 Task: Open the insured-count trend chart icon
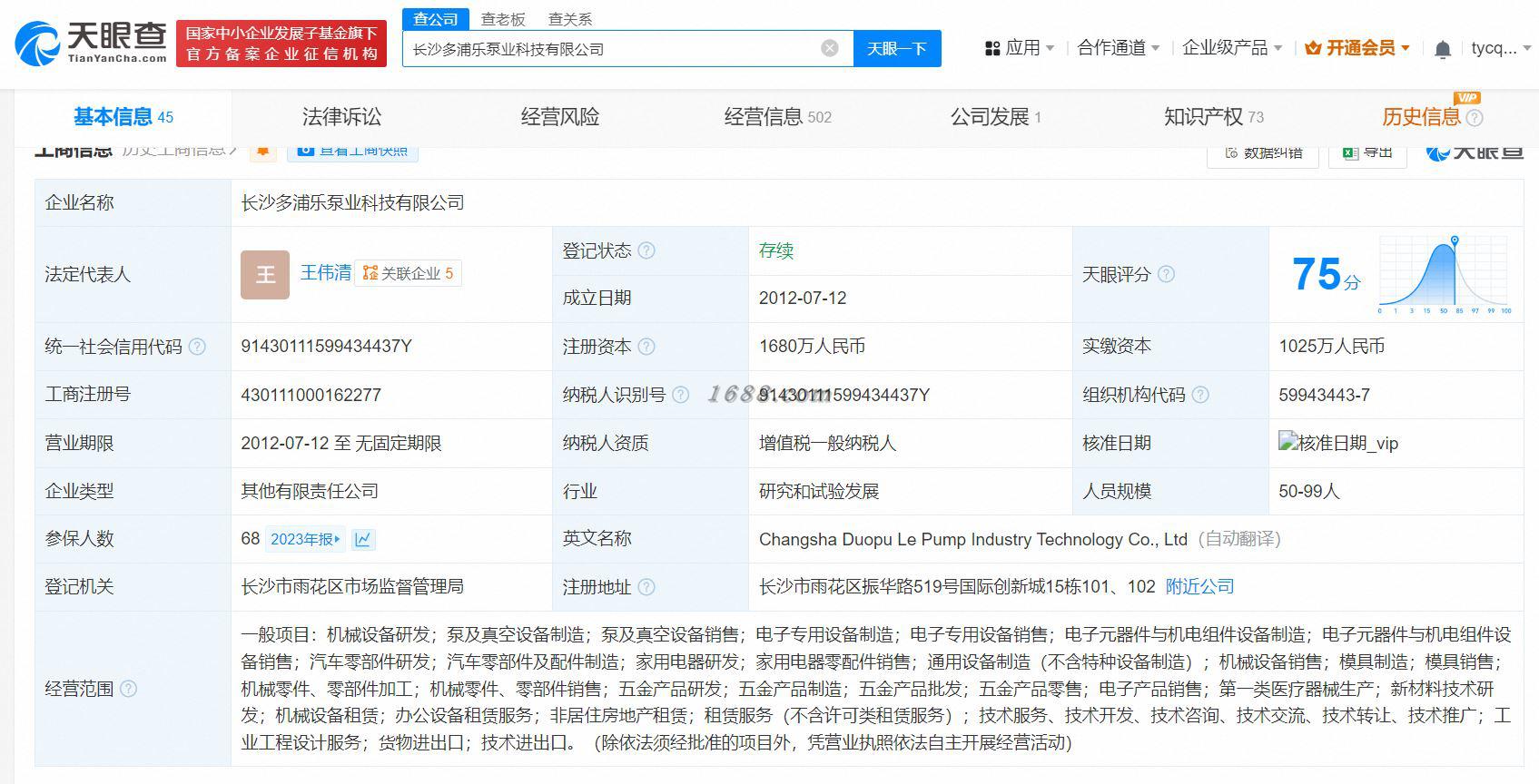(x=363, y=539)
